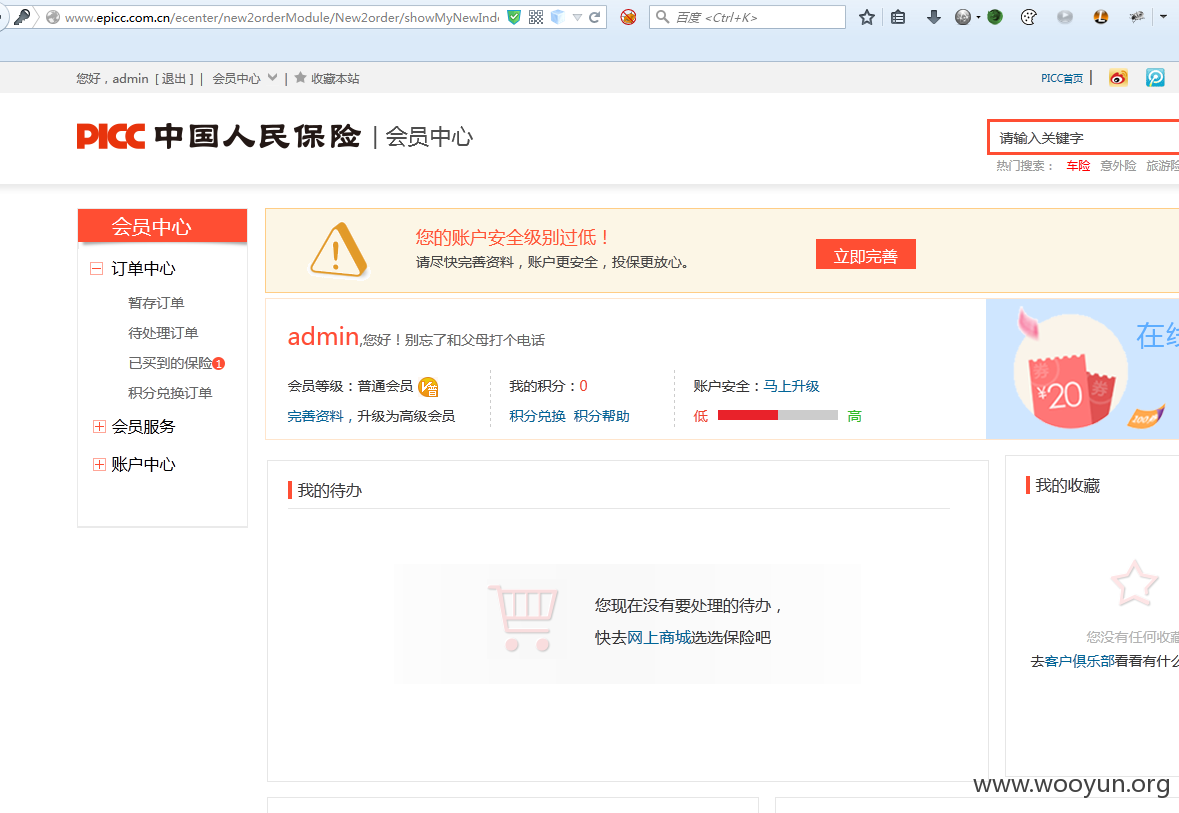Image resolution: width=1179 pixels, height=813 pixels.
Task: Expand the 会员服务 tree node
Action: tap(99, 426)
